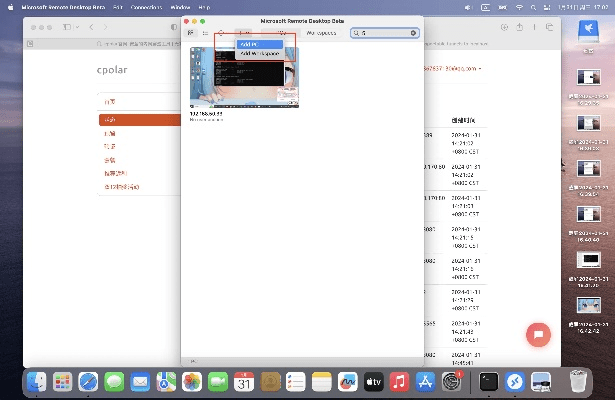This screenshot has height=400, width=615.
Task: Open the Calendar app in Dock
Action: click(x=244, y=381)
